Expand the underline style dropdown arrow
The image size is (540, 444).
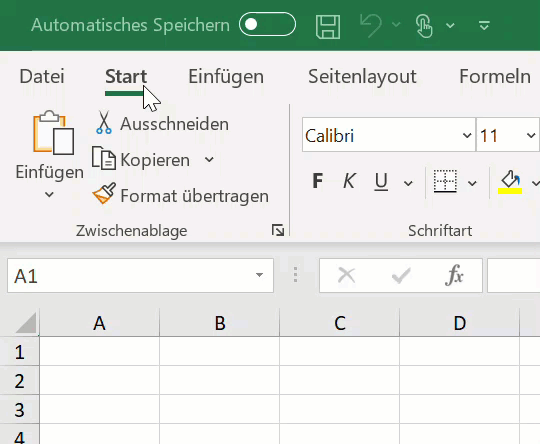[408, 183]
